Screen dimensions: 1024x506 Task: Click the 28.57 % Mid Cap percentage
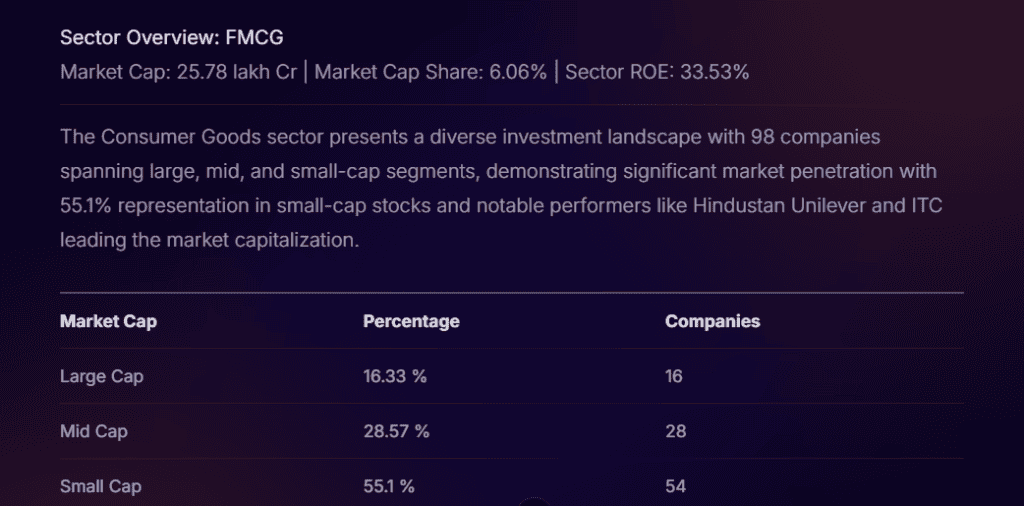pyautogui.click(x=396, y=431)
